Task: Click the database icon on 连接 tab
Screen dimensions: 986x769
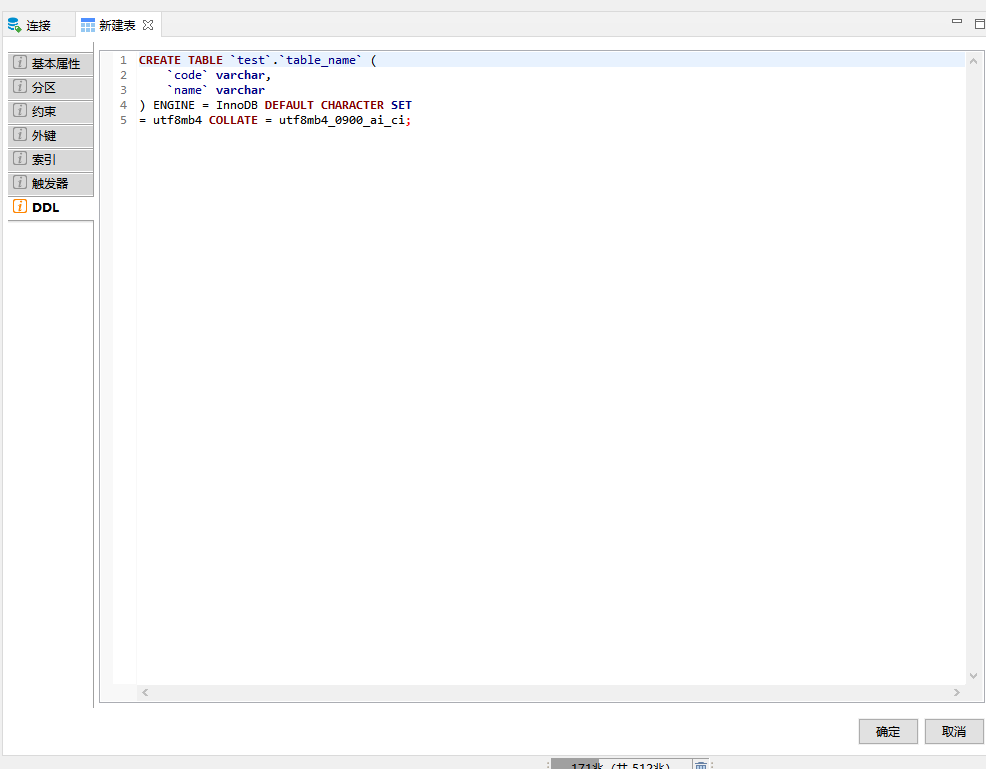Action: (x=14, y=25)
